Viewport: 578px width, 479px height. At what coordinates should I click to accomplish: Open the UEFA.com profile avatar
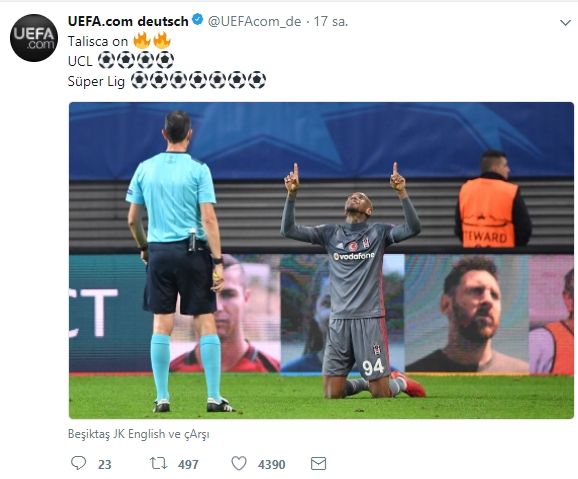pyautogui.click(x=34, y=38)
